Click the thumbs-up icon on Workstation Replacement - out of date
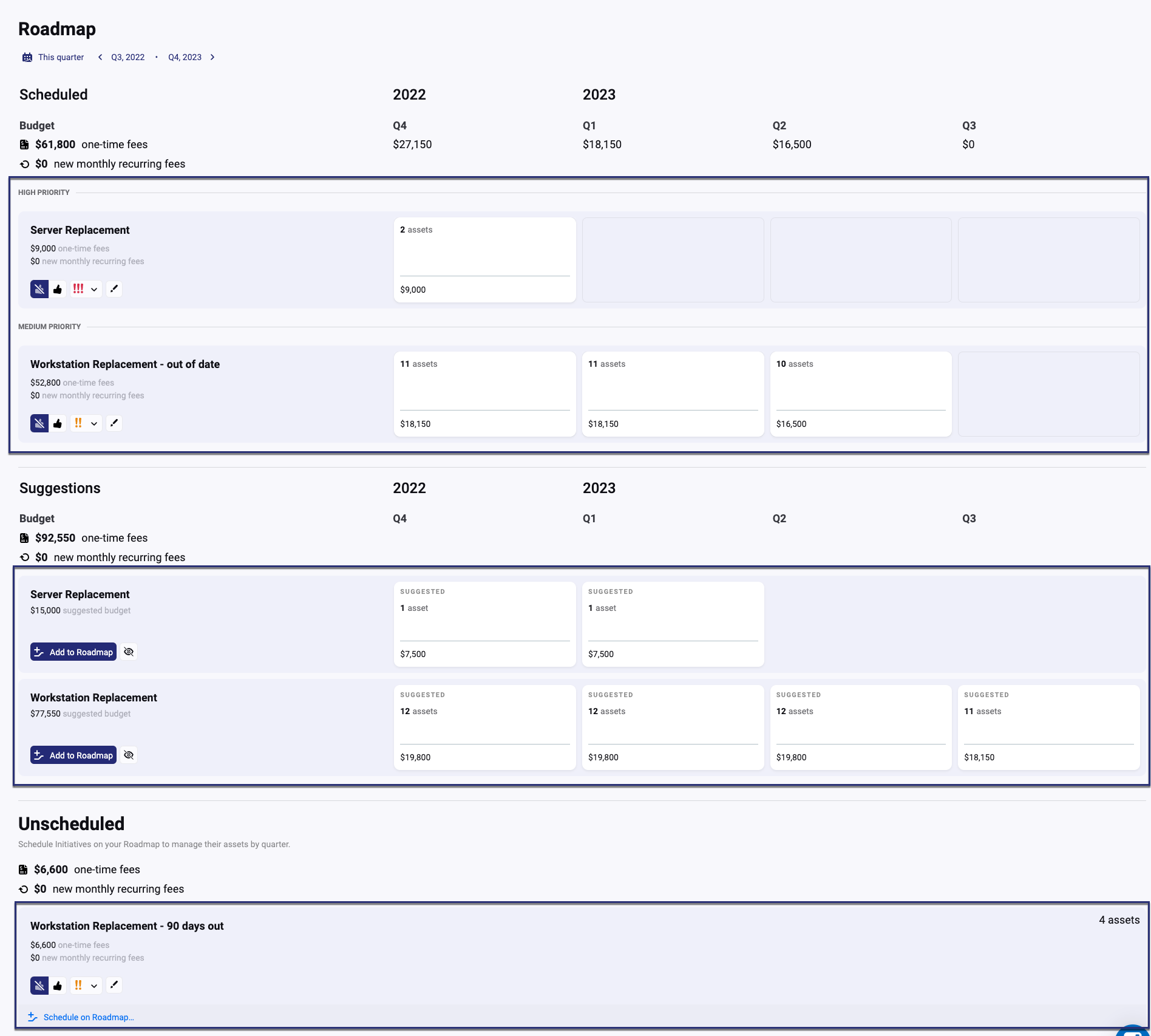The image size is (1151, 1036). click(58, 423)
